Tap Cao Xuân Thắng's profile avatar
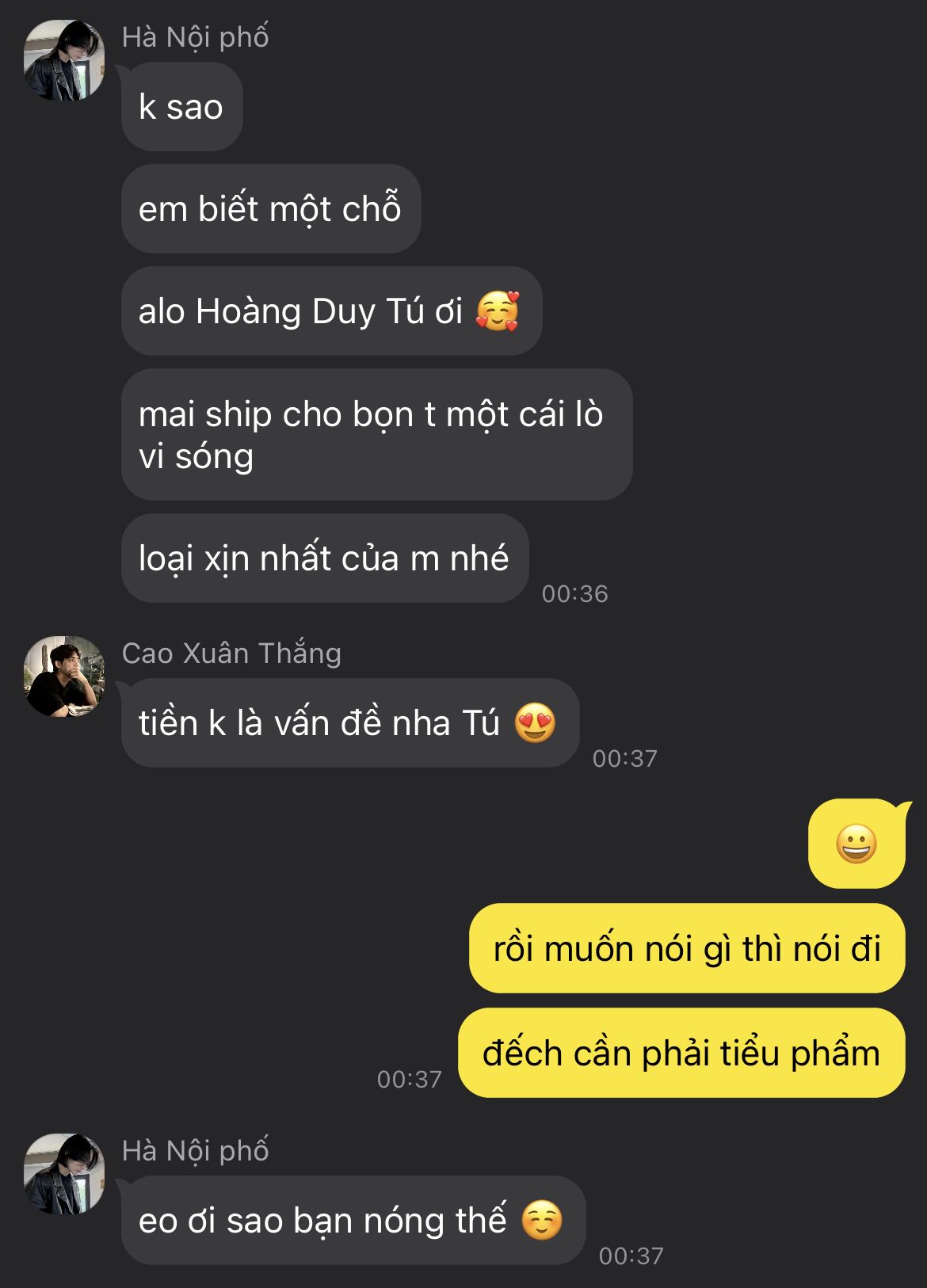Viewport: 927px width, 1288px height. (64, 676)
